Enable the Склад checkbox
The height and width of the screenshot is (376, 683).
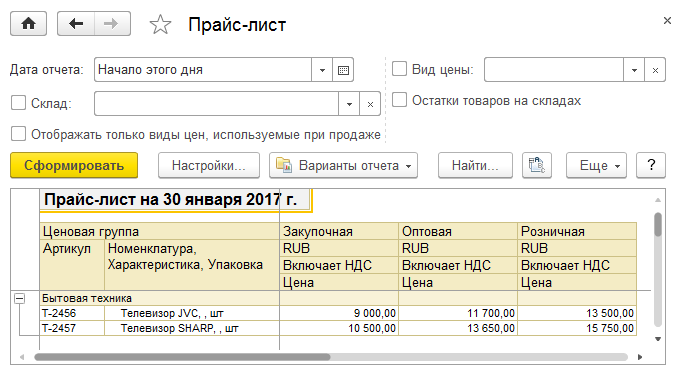pos(18,103)
